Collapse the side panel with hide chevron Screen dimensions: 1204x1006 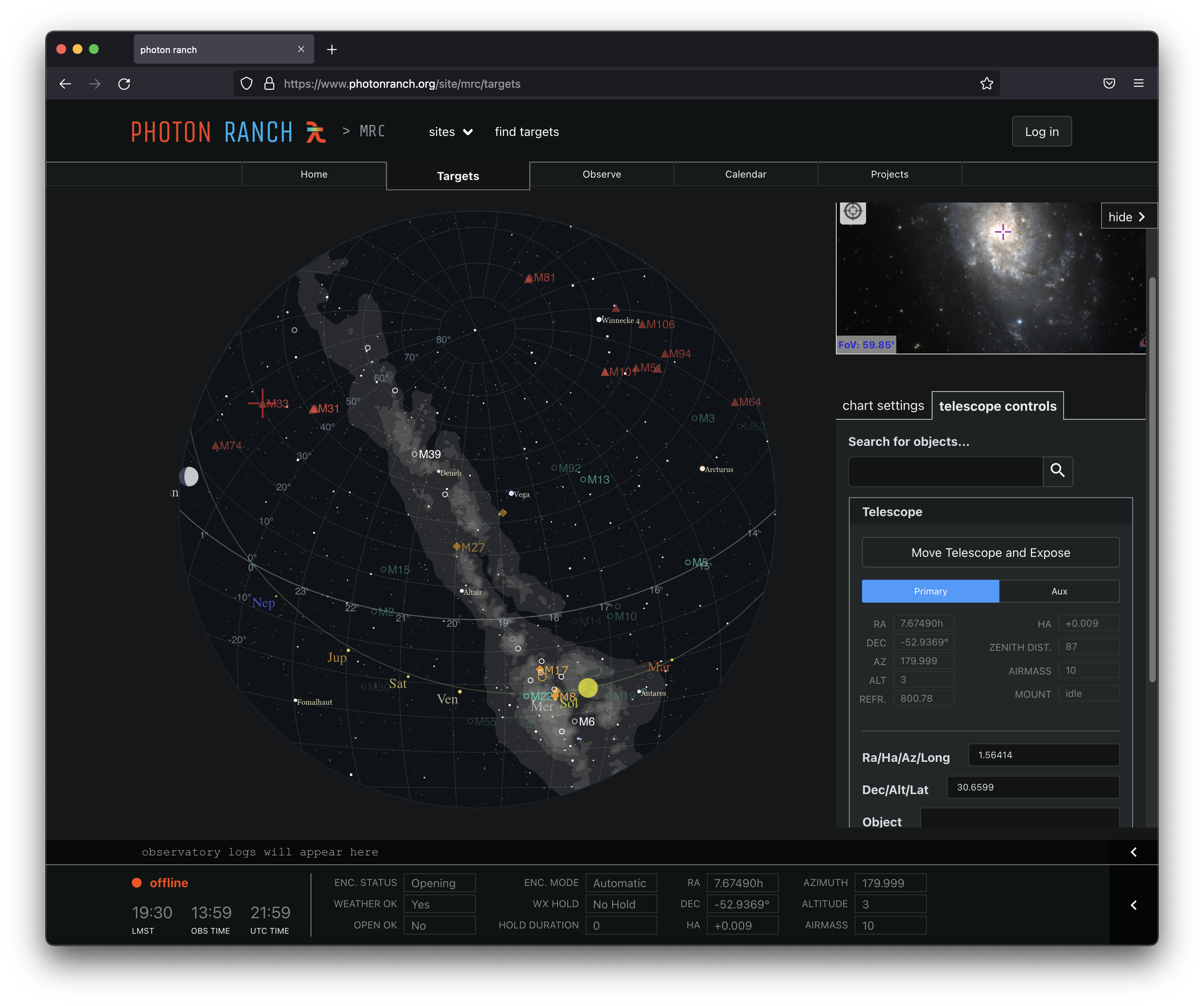pos(1128,217)
